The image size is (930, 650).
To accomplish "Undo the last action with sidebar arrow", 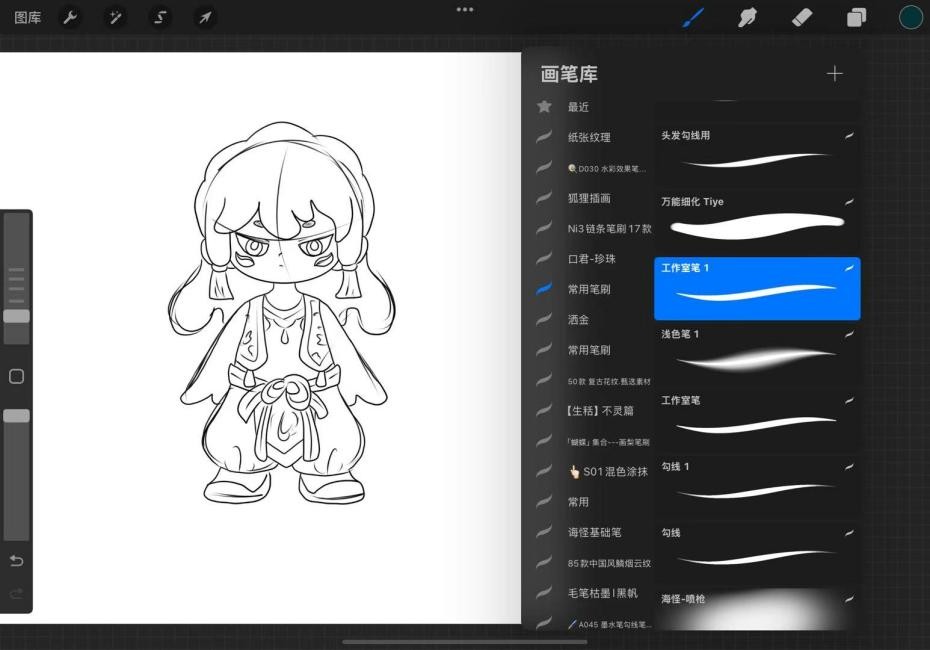I will pyautogui.click(x=16, y=560).
